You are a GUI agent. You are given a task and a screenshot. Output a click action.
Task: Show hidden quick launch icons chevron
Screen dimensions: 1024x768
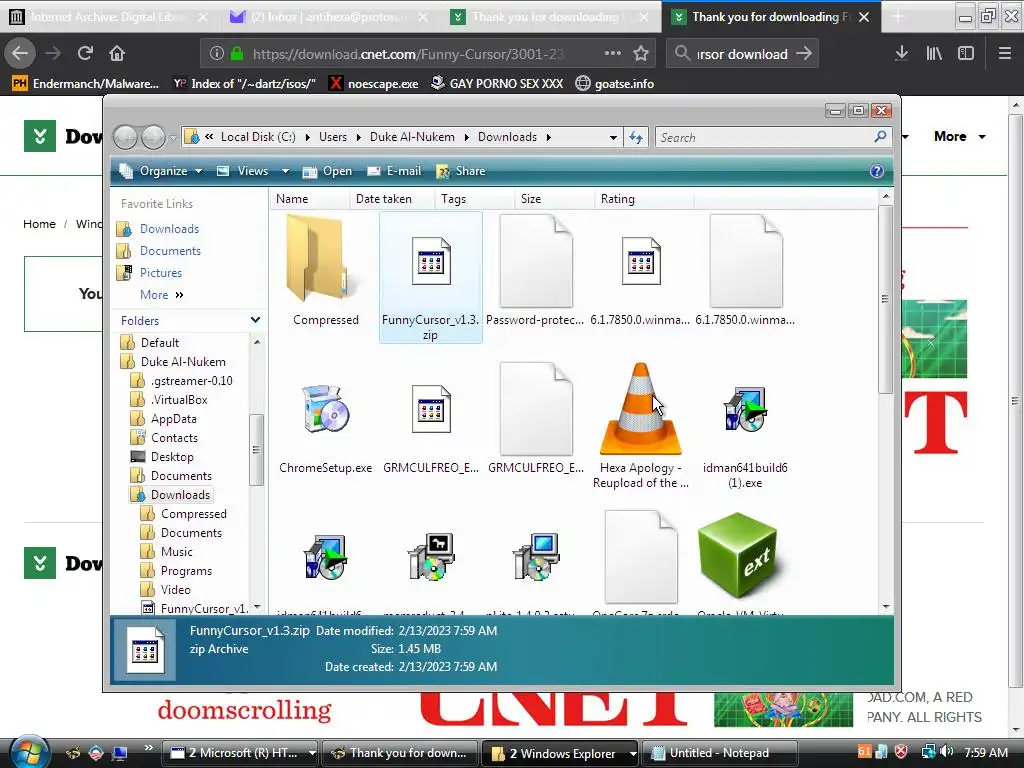[x=148, y=748]
